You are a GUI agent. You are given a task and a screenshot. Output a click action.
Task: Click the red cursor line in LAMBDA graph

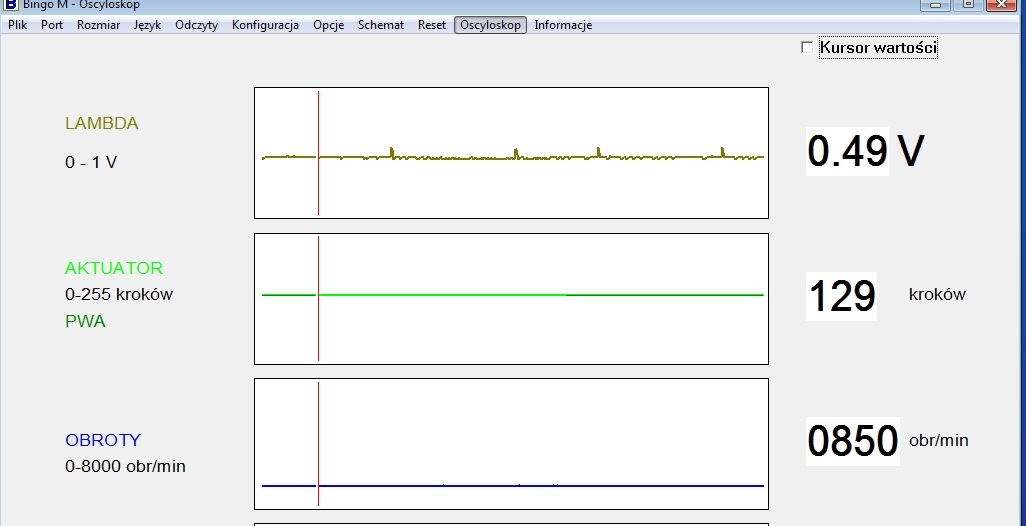tap(319, 152)
